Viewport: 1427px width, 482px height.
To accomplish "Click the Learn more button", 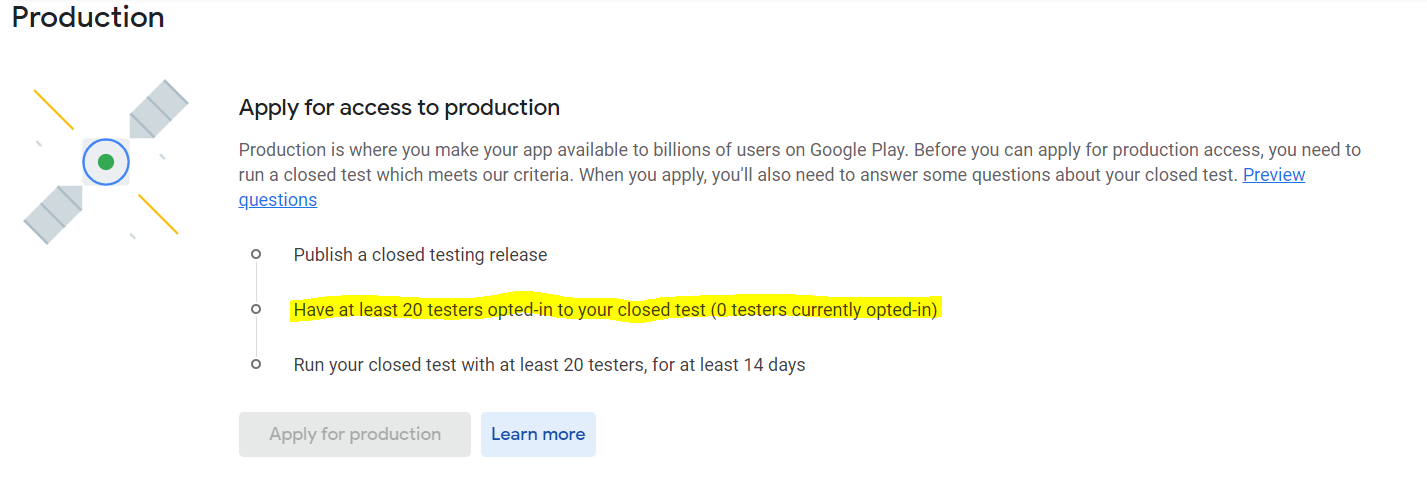I will [x=538, y=434].
